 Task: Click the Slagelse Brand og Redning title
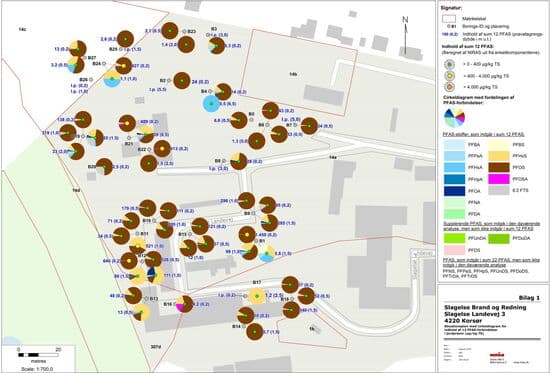tap(485, 307)
